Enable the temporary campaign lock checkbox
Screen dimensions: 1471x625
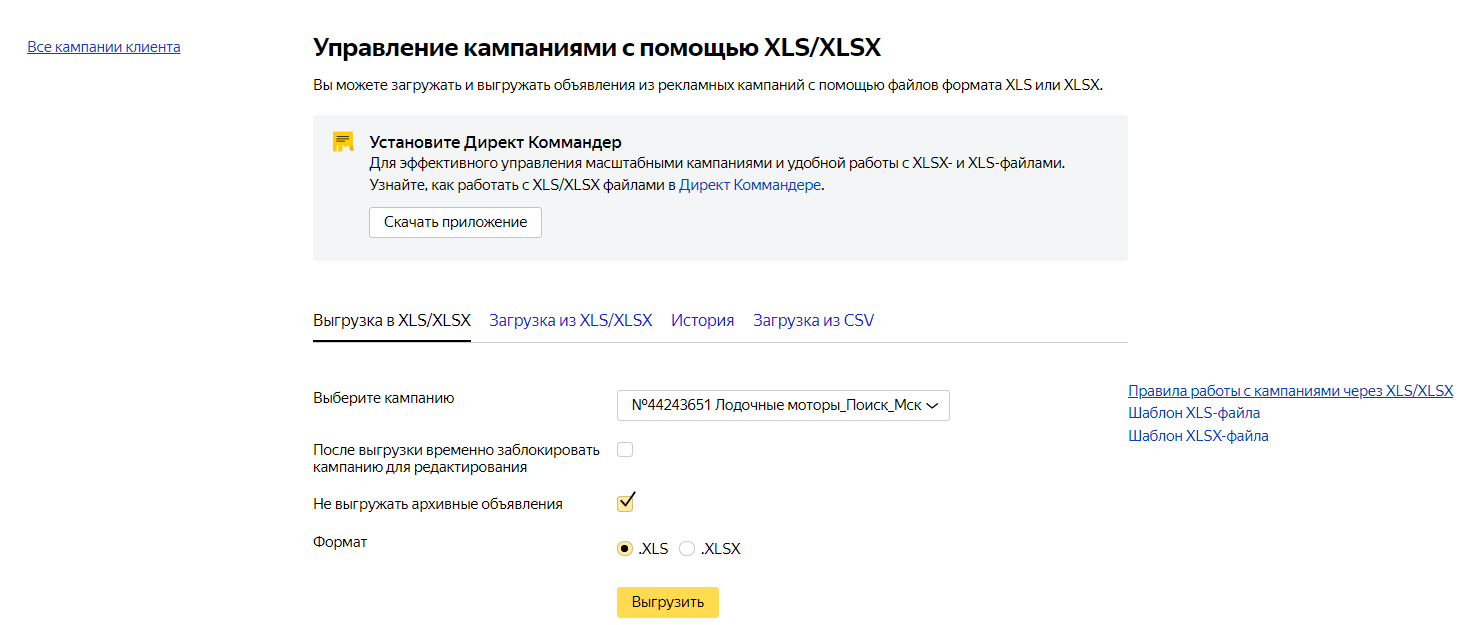[625, 450]
